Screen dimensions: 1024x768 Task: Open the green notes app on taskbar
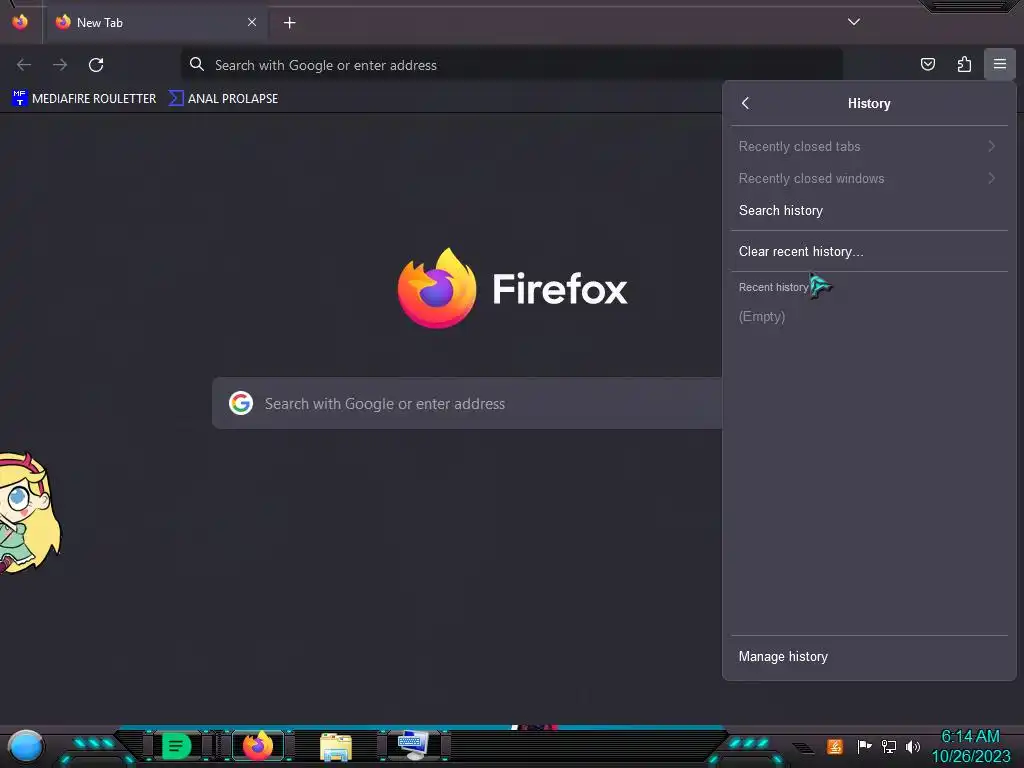[x=176, y=746]
